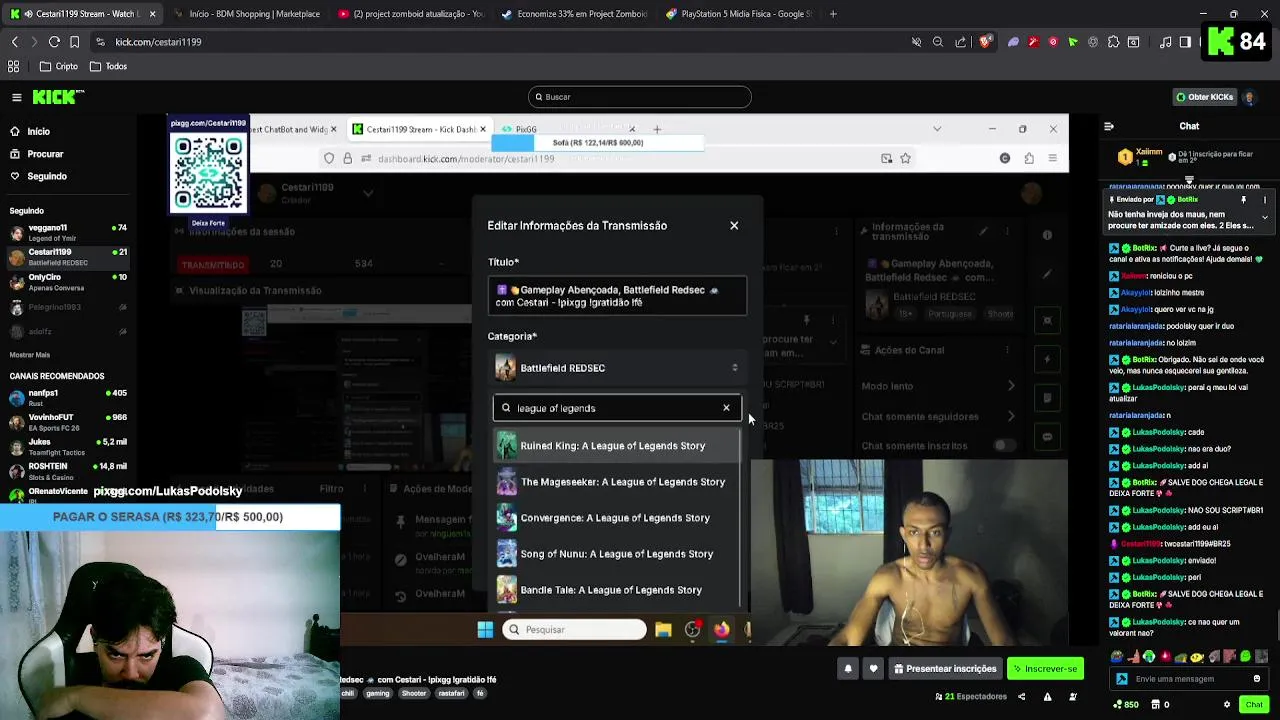Open chat settings gear icon

[x=1227, y=705]
